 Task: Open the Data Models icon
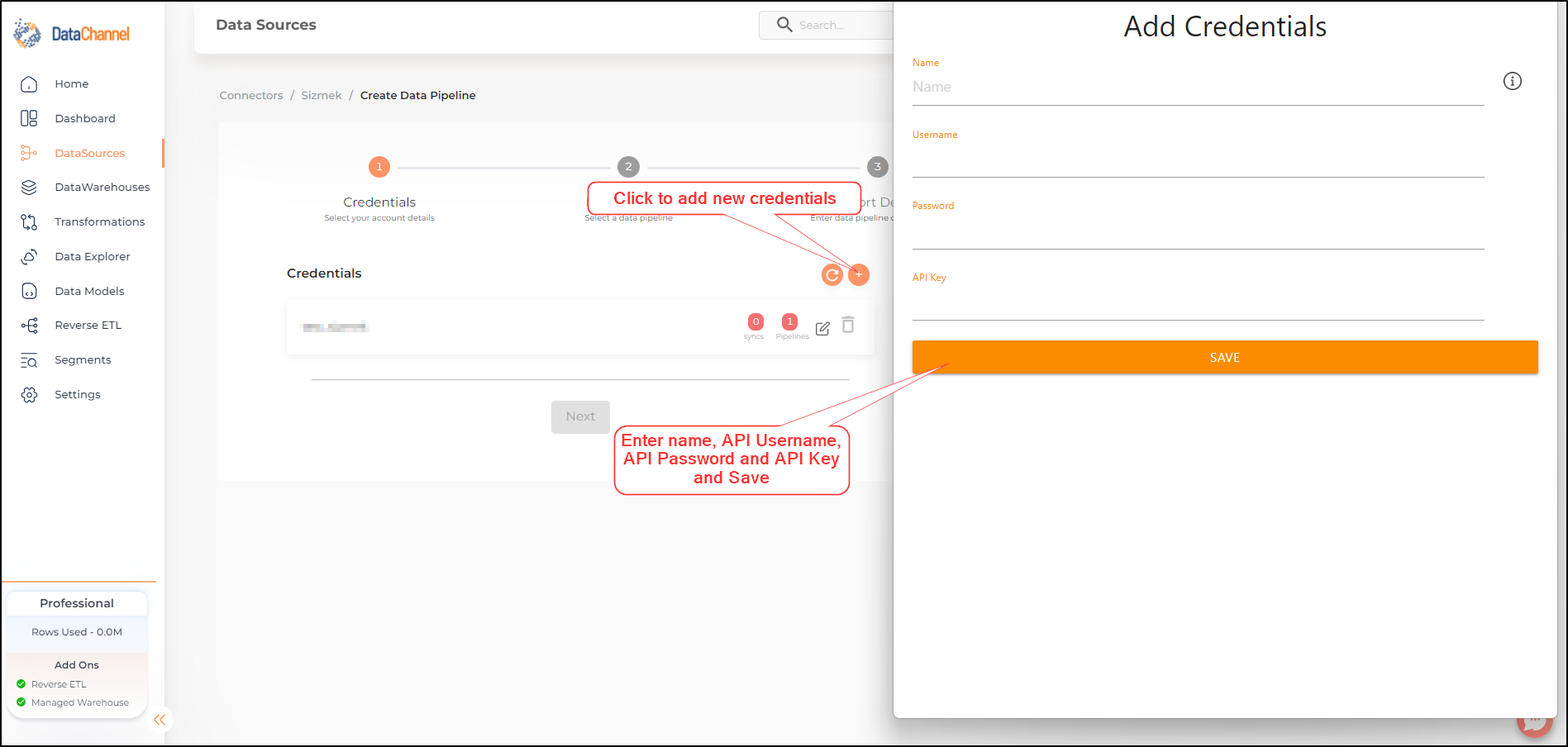29,291
